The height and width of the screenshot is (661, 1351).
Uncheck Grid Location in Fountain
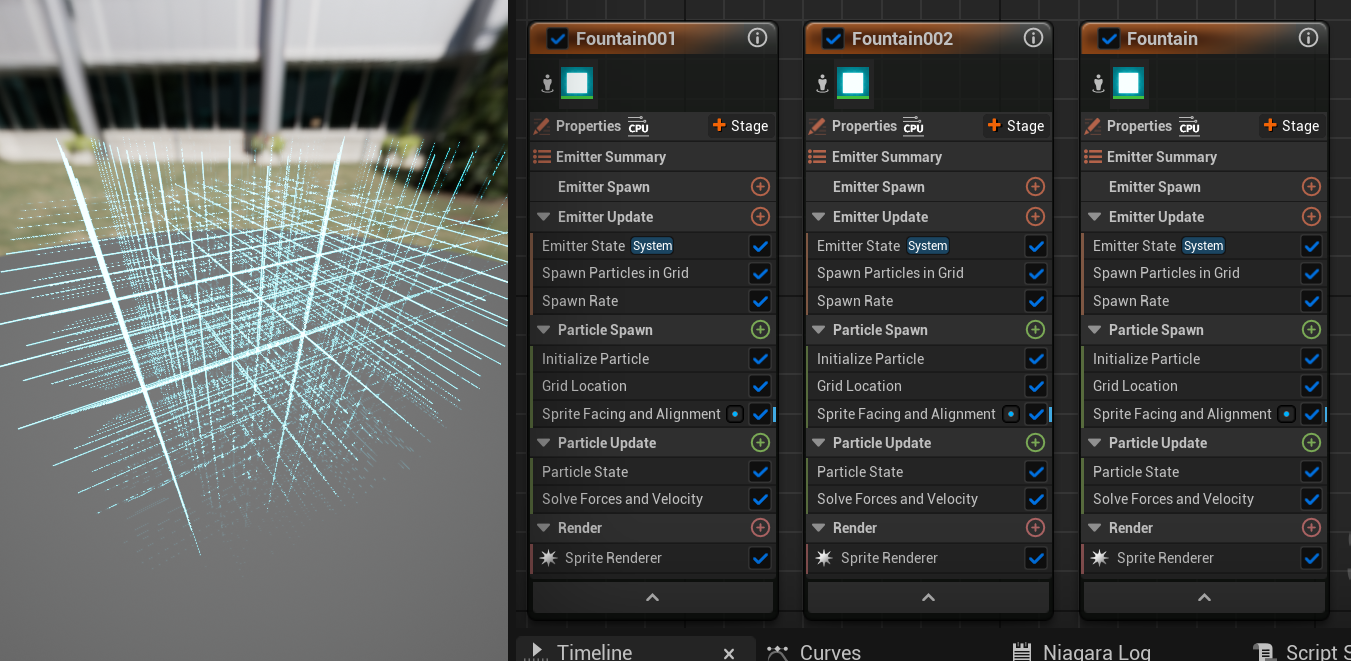1311,386
